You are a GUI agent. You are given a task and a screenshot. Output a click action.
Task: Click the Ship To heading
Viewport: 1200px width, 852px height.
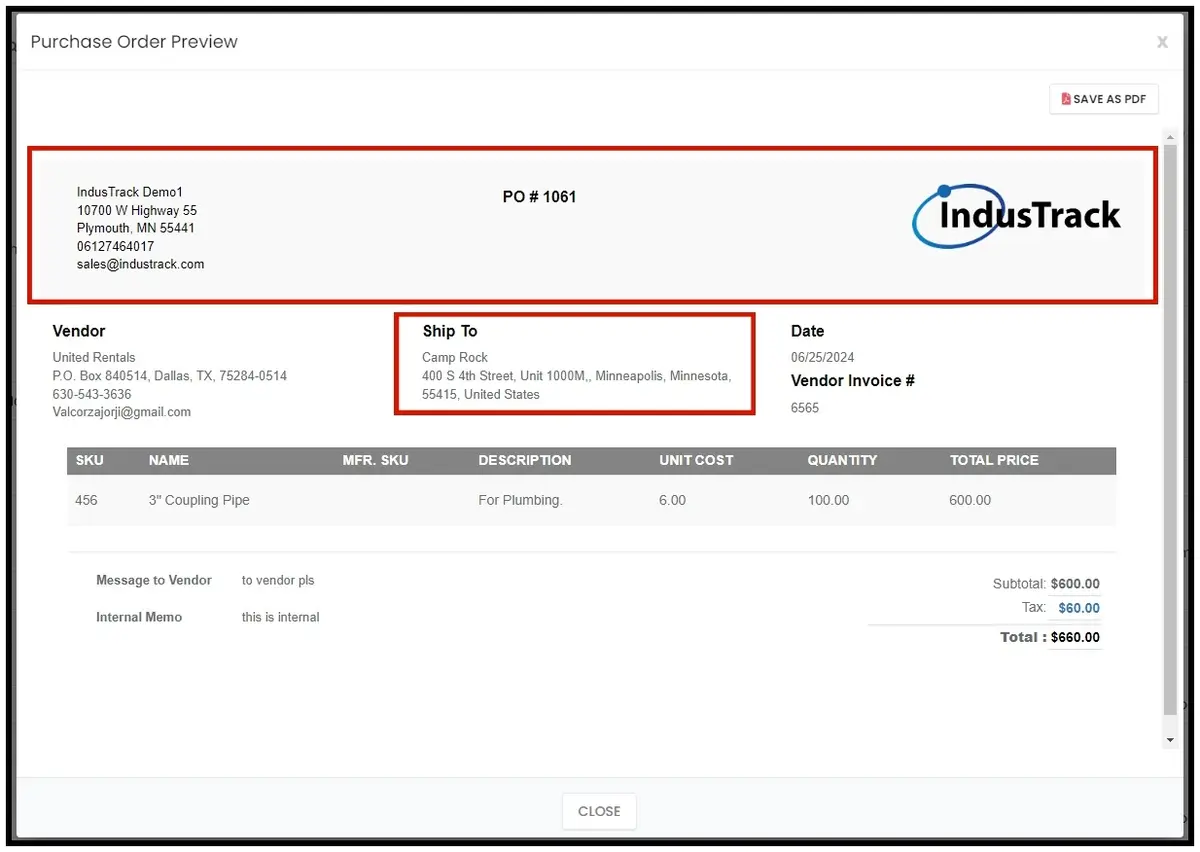tap(450, 331)
